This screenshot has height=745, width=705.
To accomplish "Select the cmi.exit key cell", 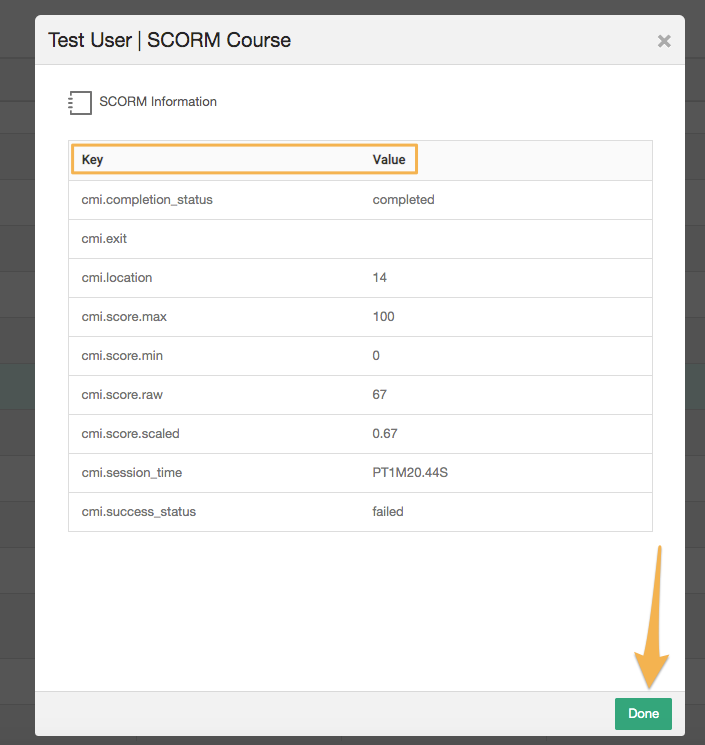I will tap(104, 239).
